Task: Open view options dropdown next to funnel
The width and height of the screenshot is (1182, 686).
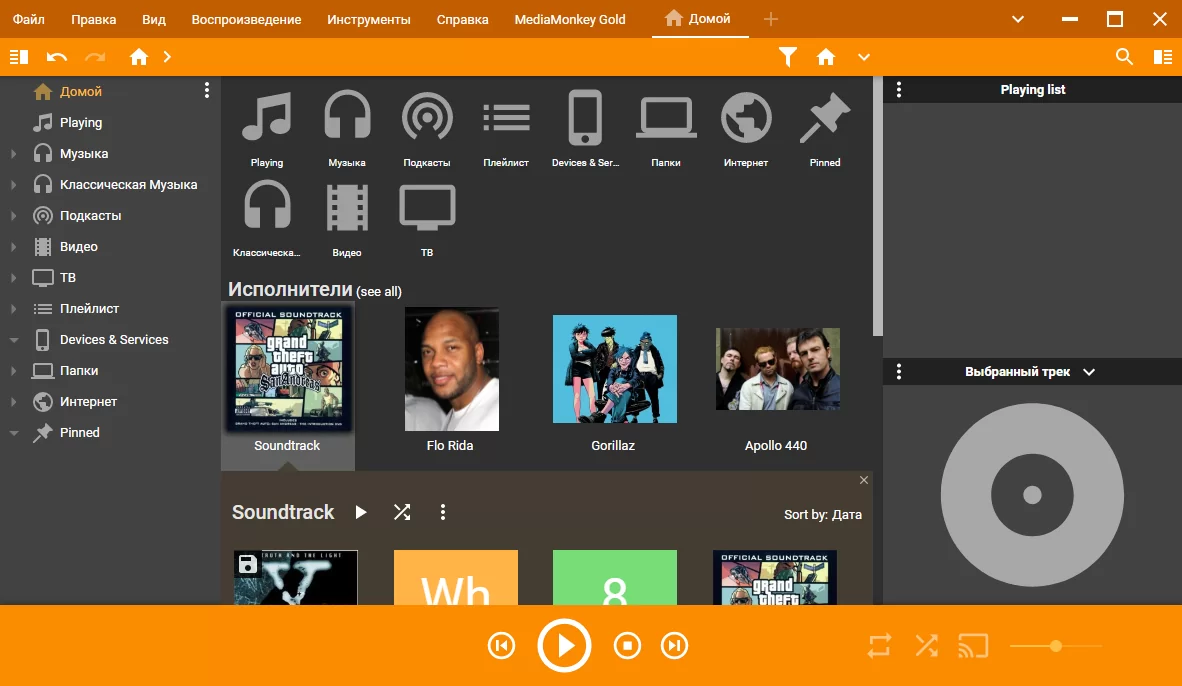Action: click(864, 57)
